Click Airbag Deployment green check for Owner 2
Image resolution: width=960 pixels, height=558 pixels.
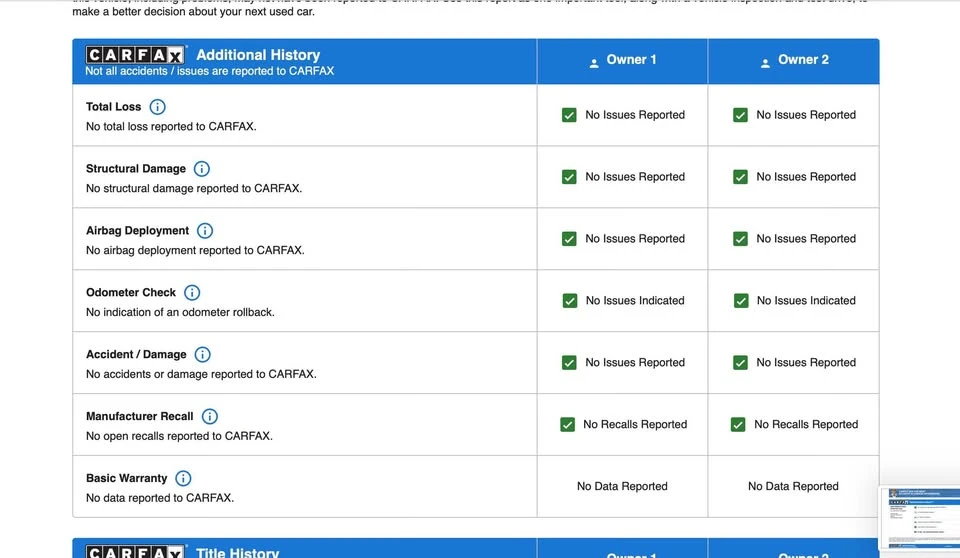tap(740, 239)
